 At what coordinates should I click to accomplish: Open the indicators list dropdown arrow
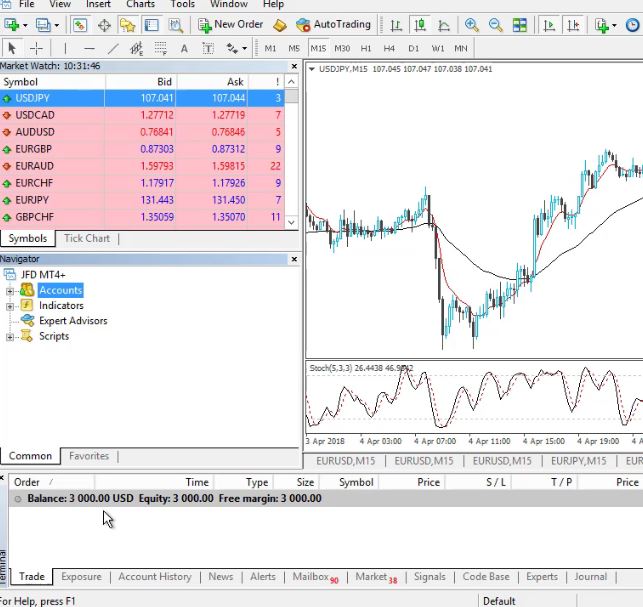click(x=614, y=25)
